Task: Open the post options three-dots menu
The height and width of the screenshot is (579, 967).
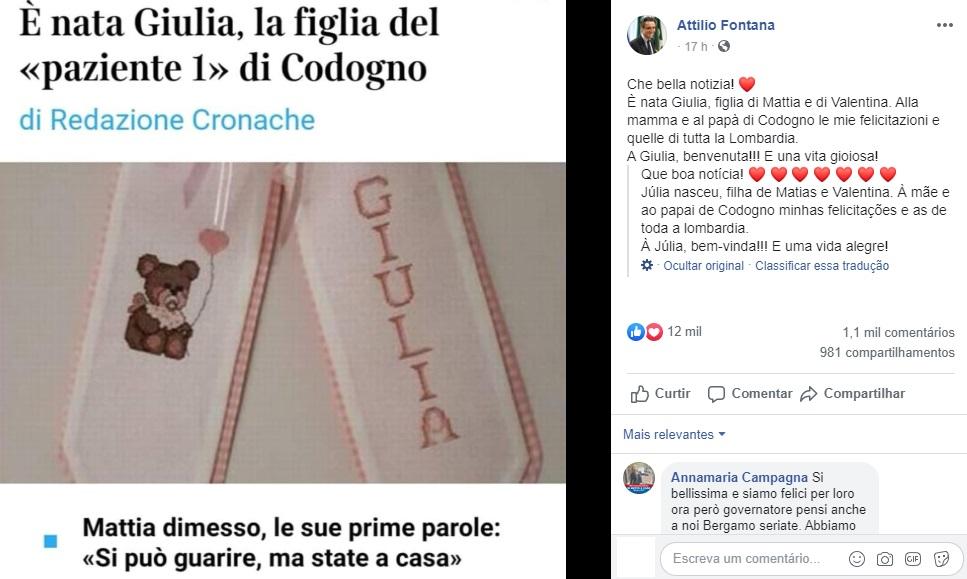Action: 944,25
